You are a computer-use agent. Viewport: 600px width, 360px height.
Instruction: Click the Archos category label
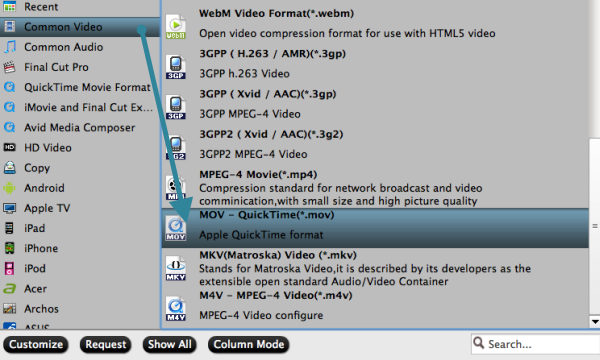coord(41,309)
